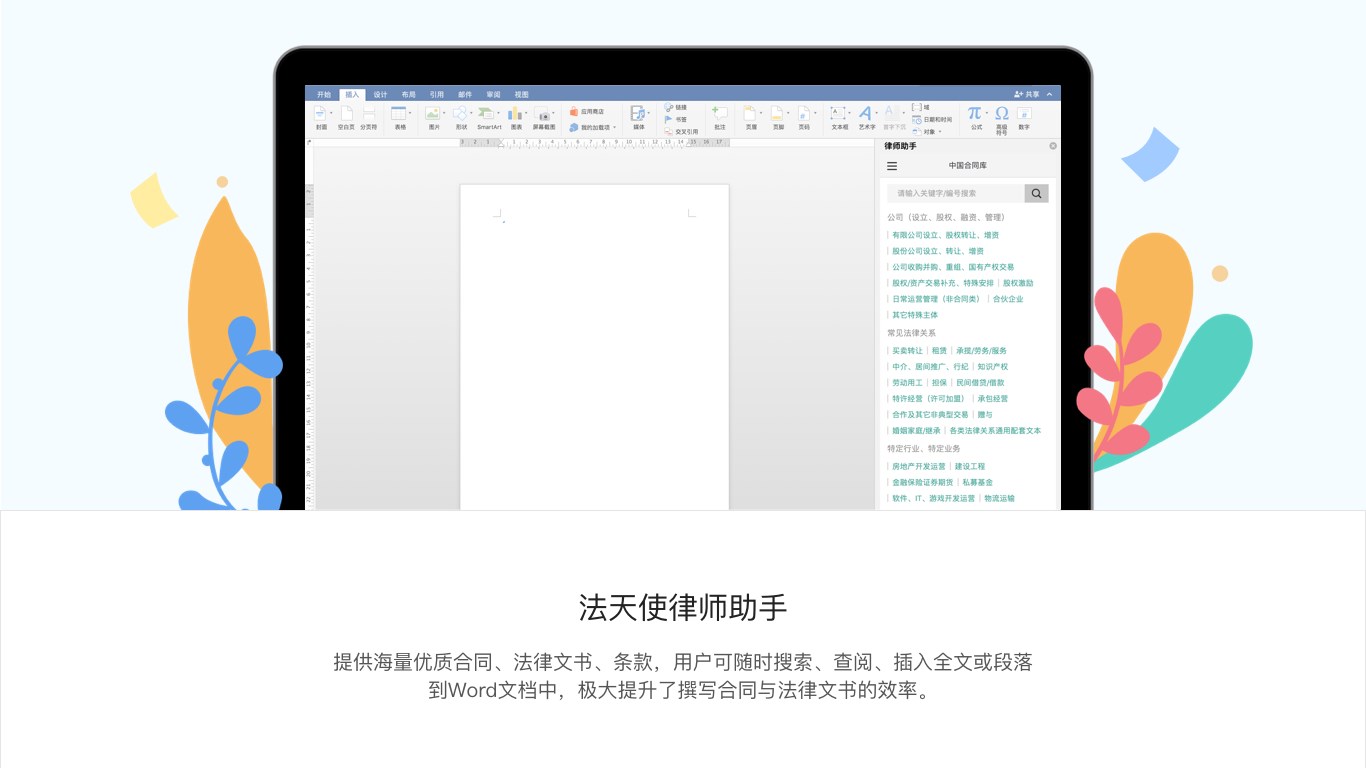The width and height of the screenshot is (1366, 768).
Task: Click the horizontal ruler above the document
Action: pos(594,142)
